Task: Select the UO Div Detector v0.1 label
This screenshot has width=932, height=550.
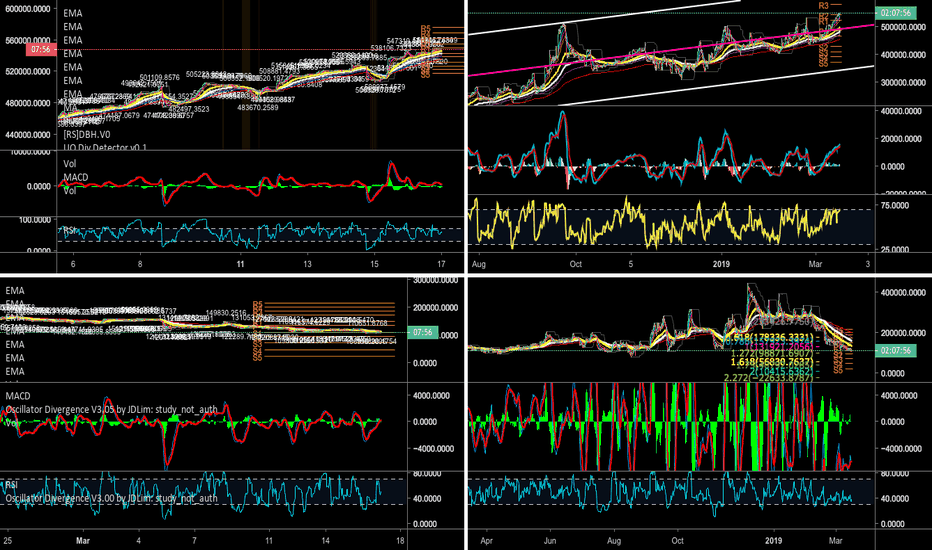Action: click(105, 147)
